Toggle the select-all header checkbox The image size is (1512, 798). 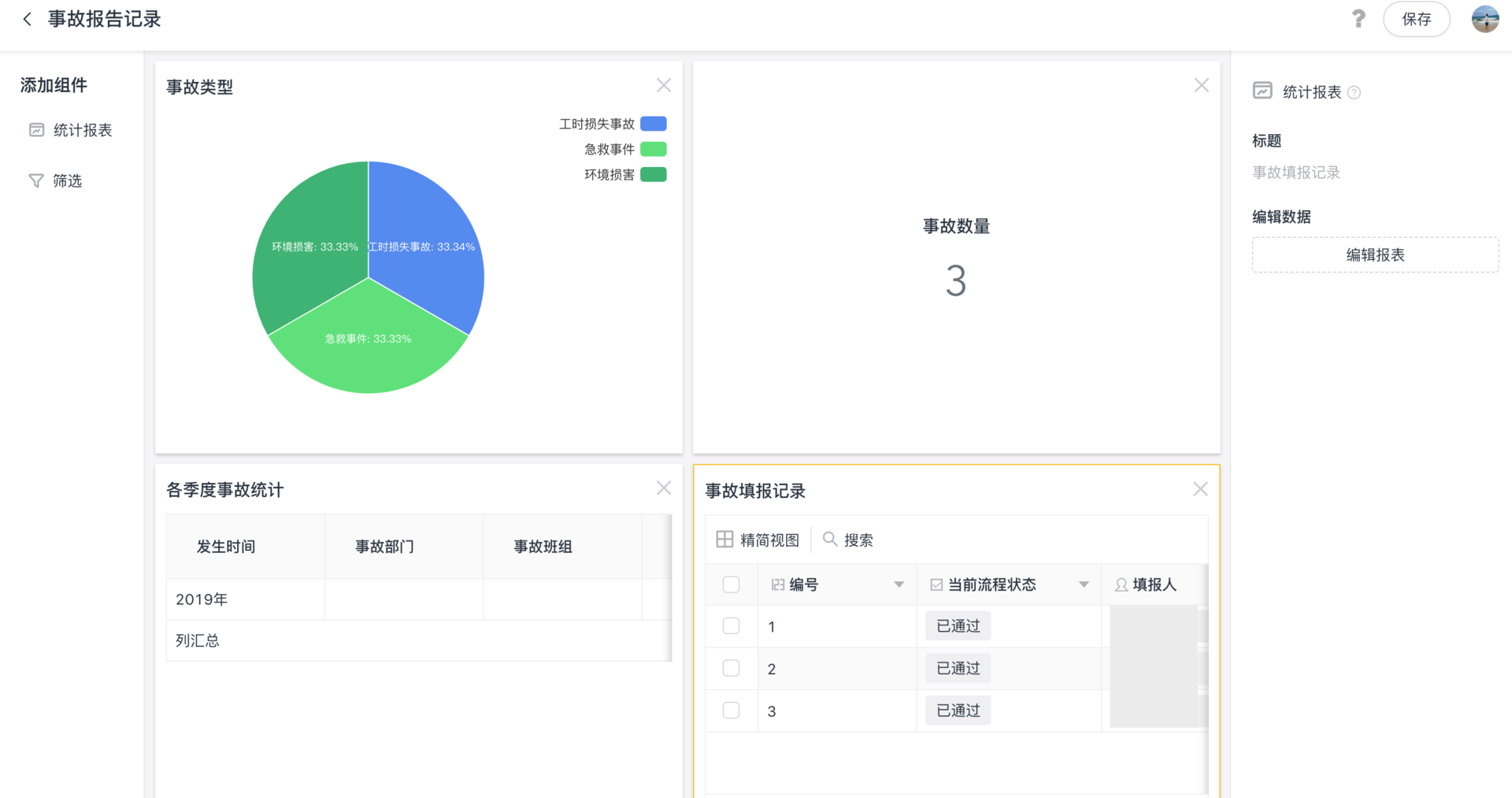(731, 585)
